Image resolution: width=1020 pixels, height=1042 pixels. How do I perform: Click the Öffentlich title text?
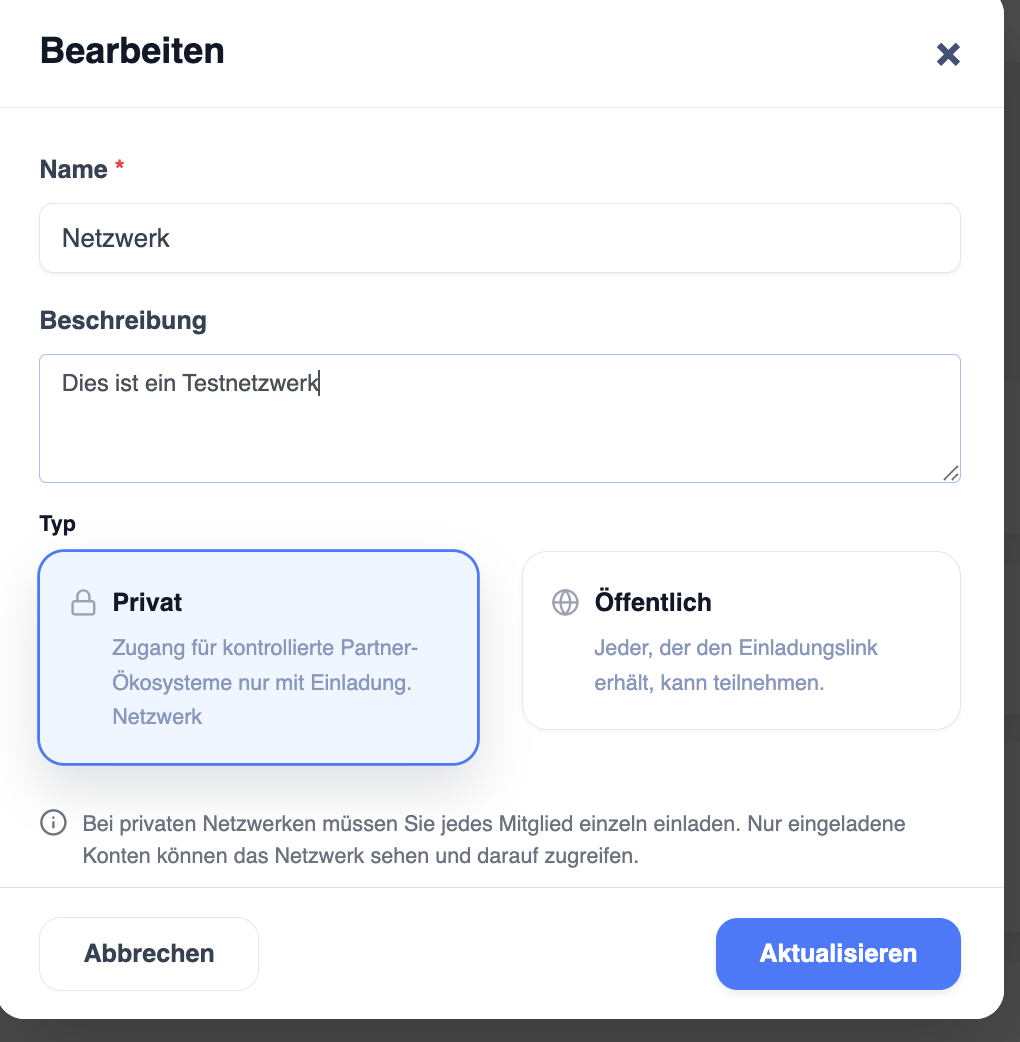pos(653,602)
